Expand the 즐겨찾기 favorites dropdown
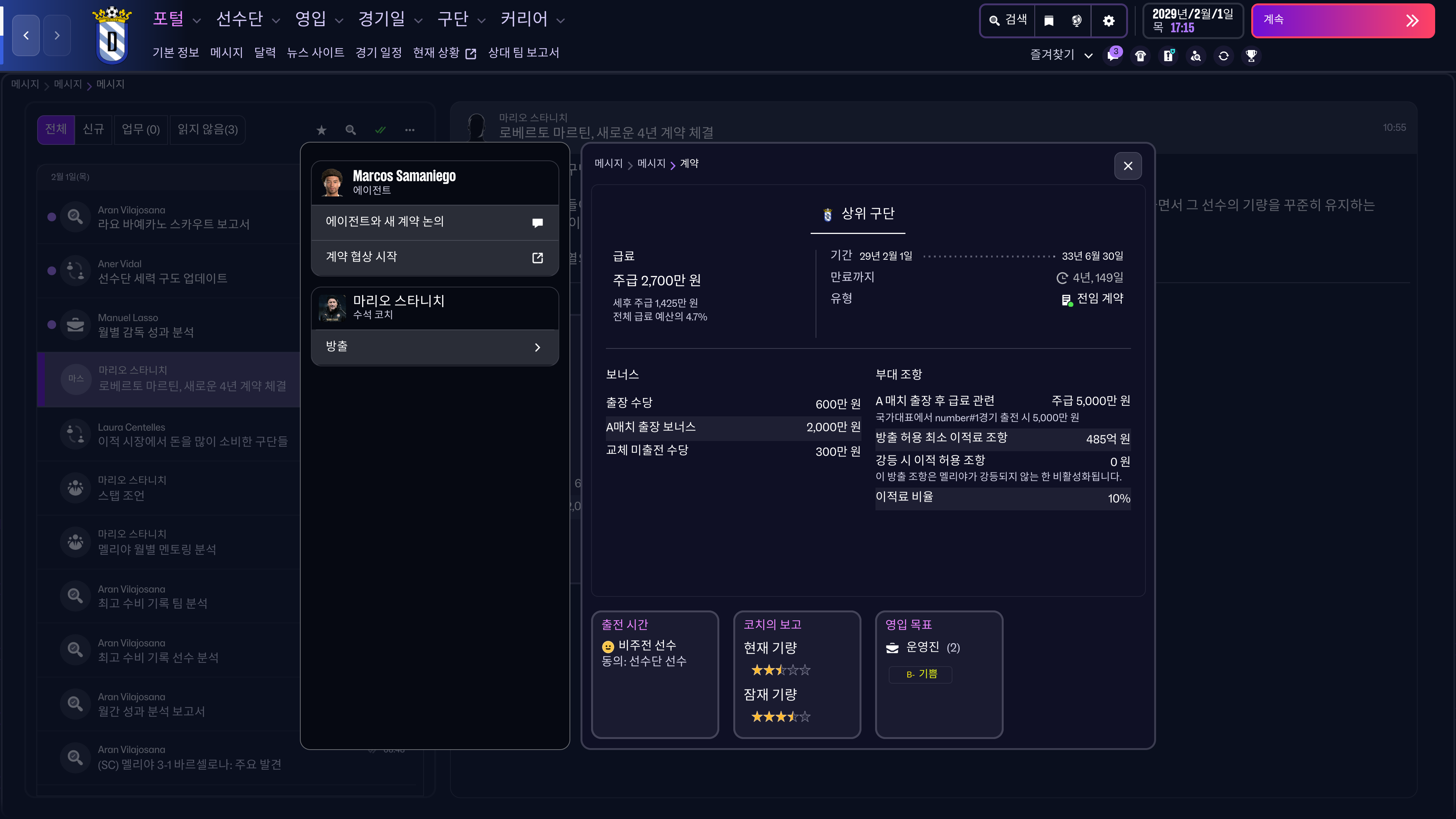Image resolution: width=1456 pixels, height=819 pixels. tap(1061, 55)
